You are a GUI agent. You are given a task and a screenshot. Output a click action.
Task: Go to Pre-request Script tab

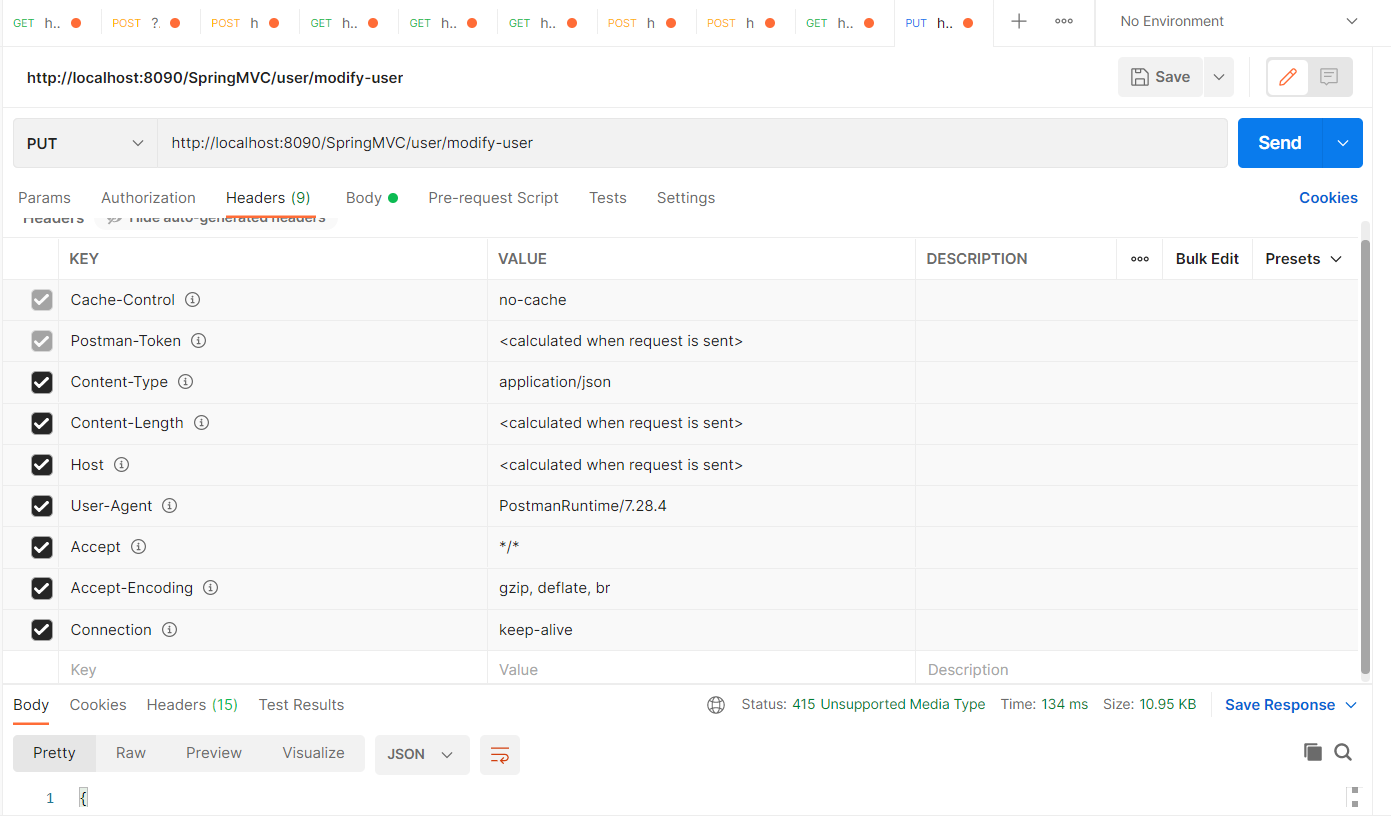click(x=493, y=198)
